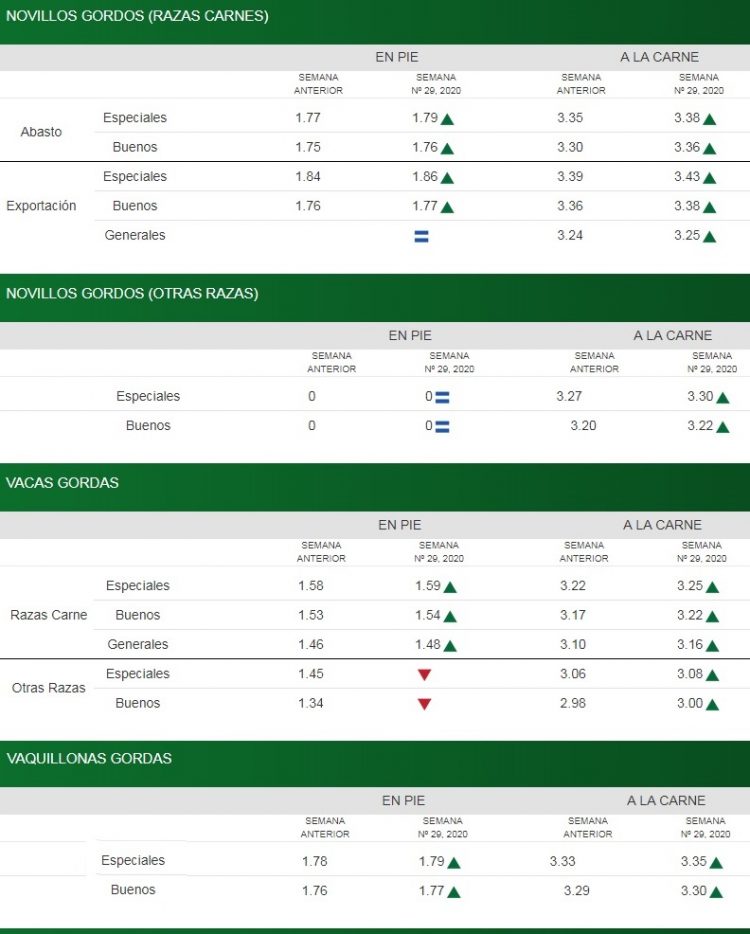Select the Exportación row group label
Viewport: 750px width, 934px height.
click(41, 206)
